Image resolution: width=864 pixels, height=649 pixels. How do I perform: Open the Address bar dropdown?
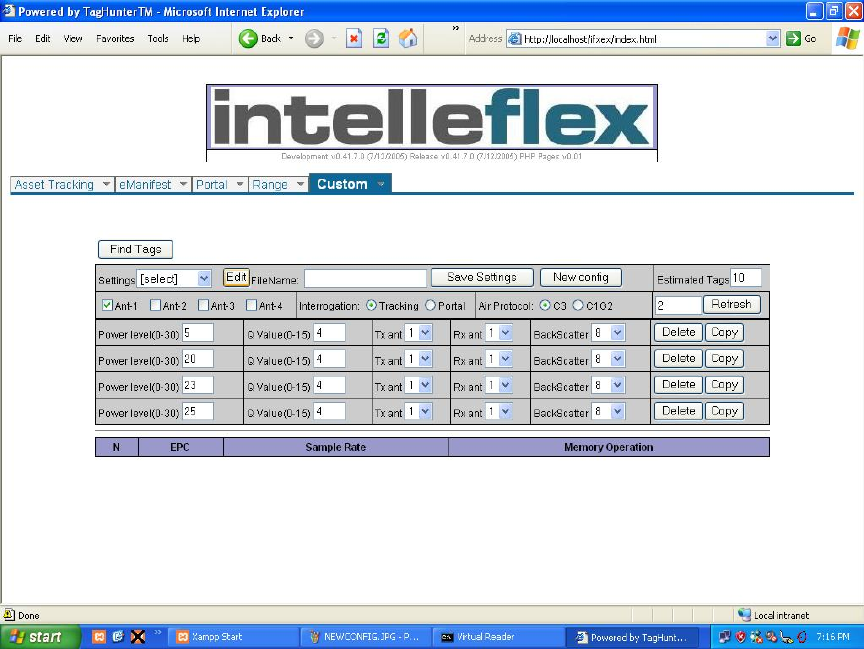click(773, 39)
